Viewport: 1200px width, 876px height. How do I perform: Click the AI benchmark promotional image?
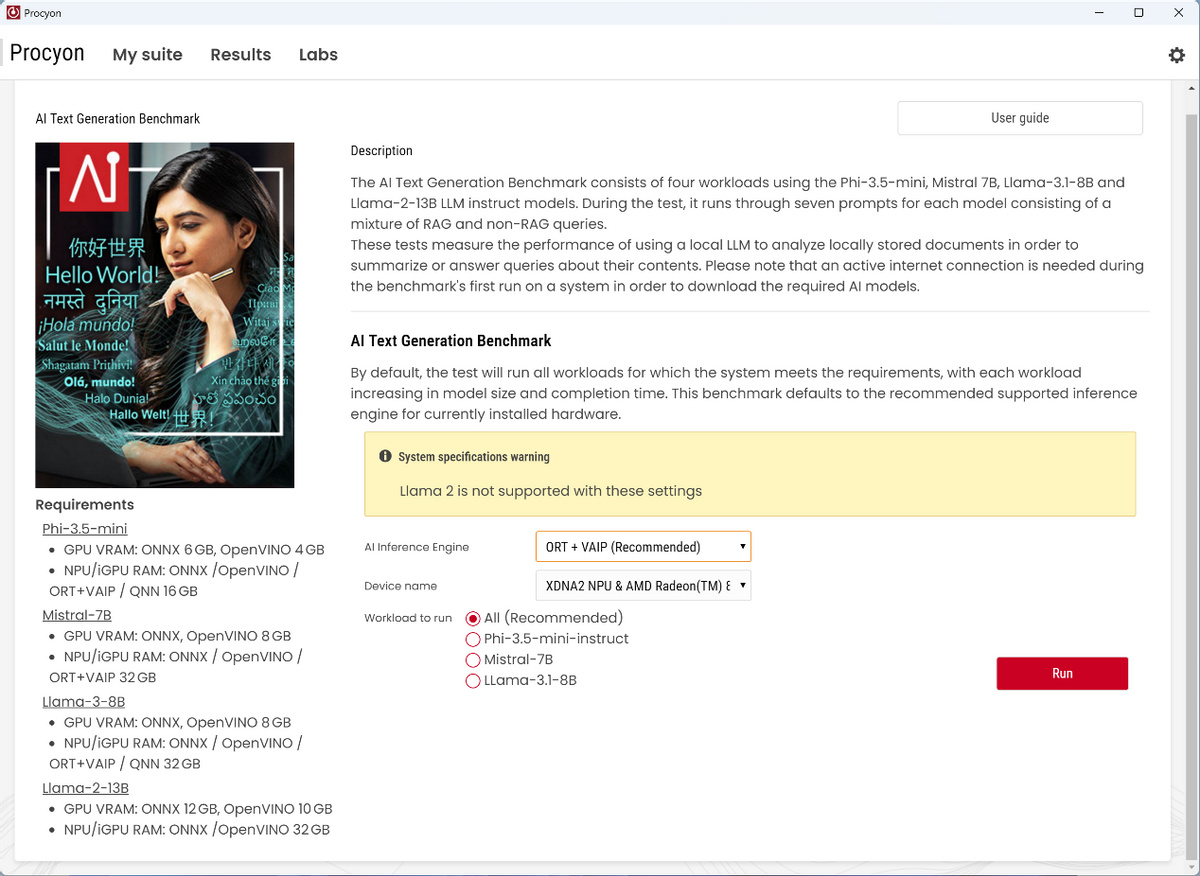165,315
